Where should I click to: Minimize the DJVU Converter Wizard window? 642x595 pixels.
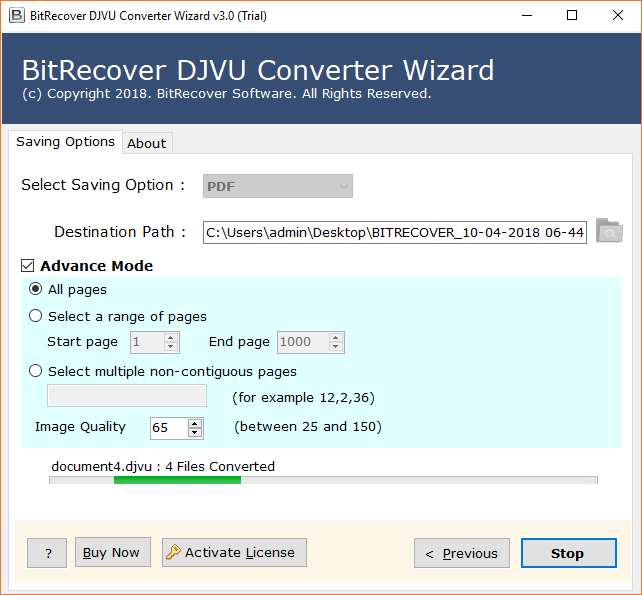point(527,16)
